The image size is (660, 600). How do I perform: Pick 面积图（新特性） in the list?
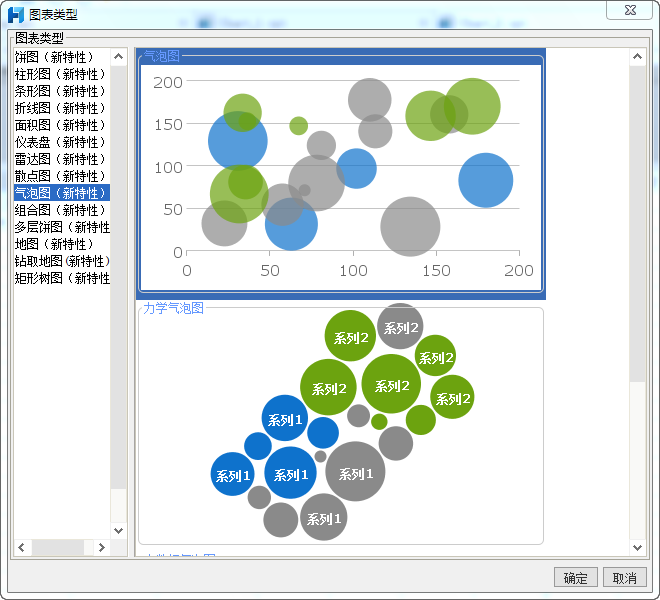point(62,125)
